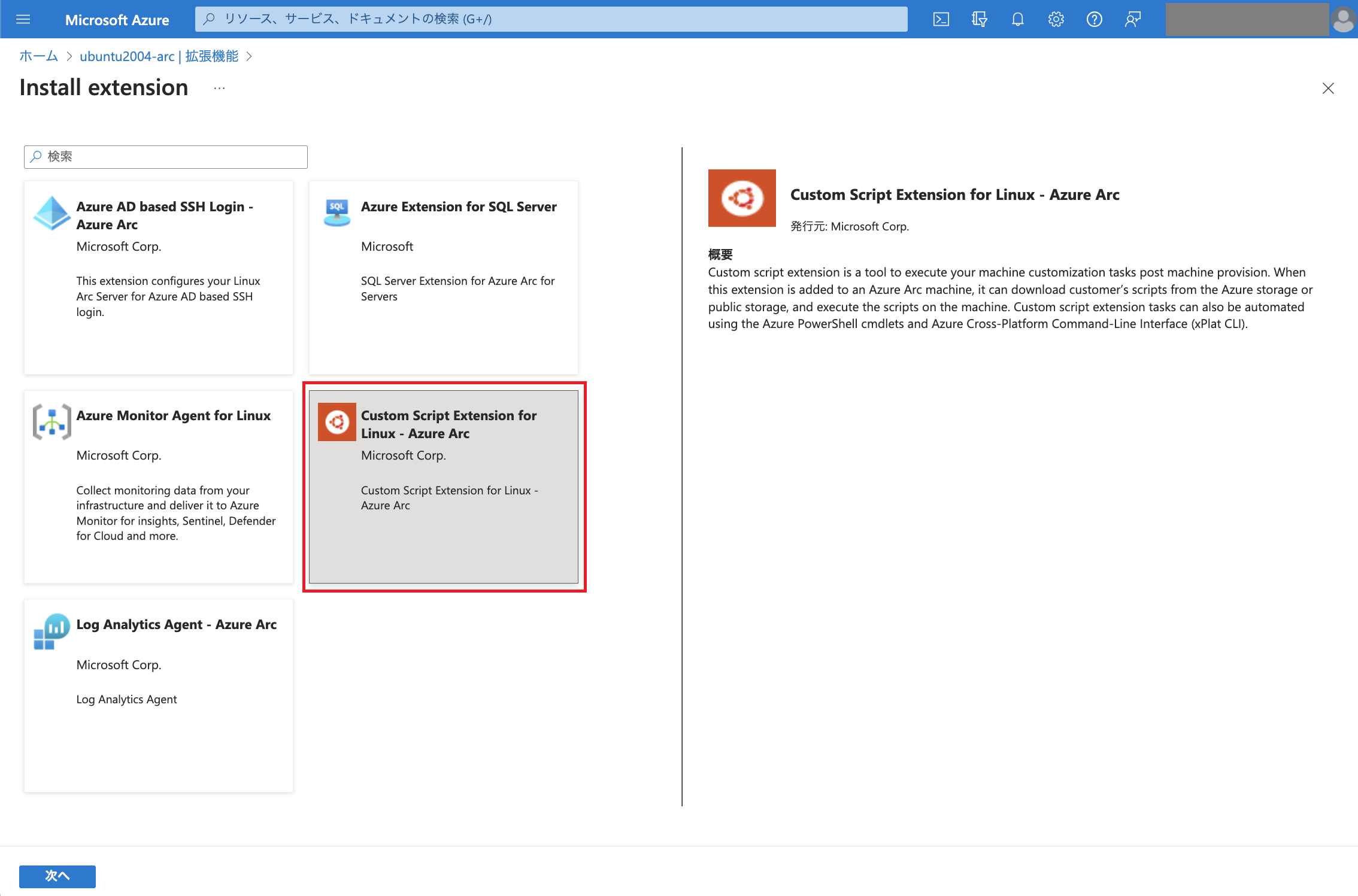Focus the 検索 extension filter field
This screenshot has width=1358, height=896.
(166, 157)
